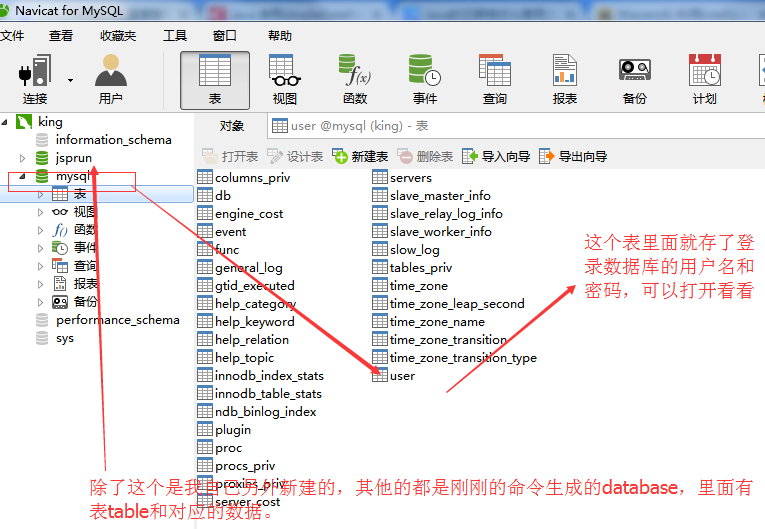The image size is (765, 529).
Task: Click the 备份 (Backup) toolbar icon
Action: coord(634,79)
